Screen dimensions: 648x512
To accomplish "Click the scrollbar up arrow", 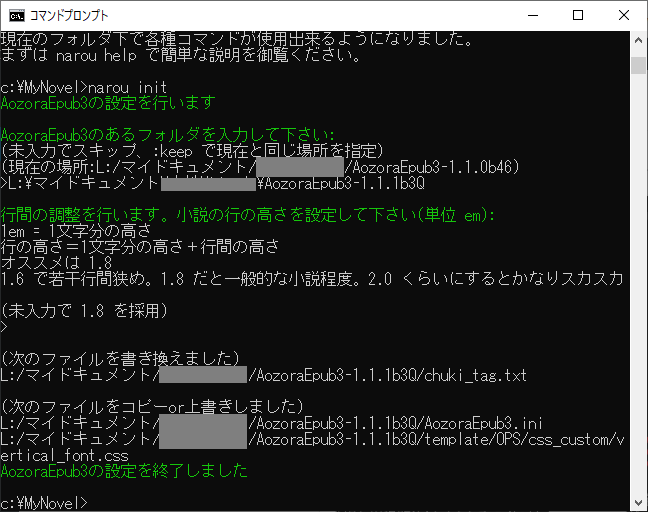I will tap(638, 40).
